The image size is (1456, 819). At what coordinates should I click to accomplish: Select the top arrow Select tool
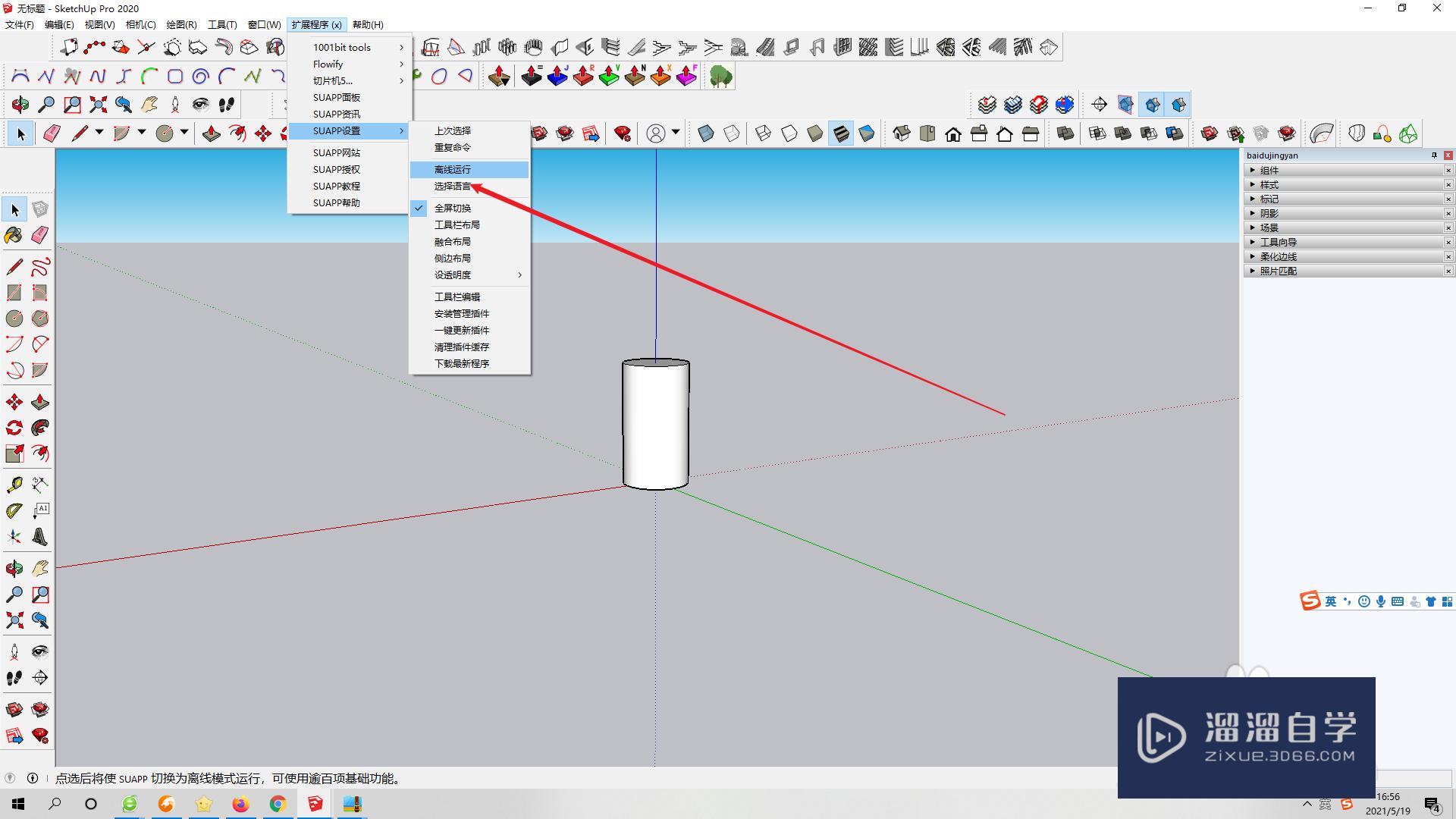click(20, 134)
